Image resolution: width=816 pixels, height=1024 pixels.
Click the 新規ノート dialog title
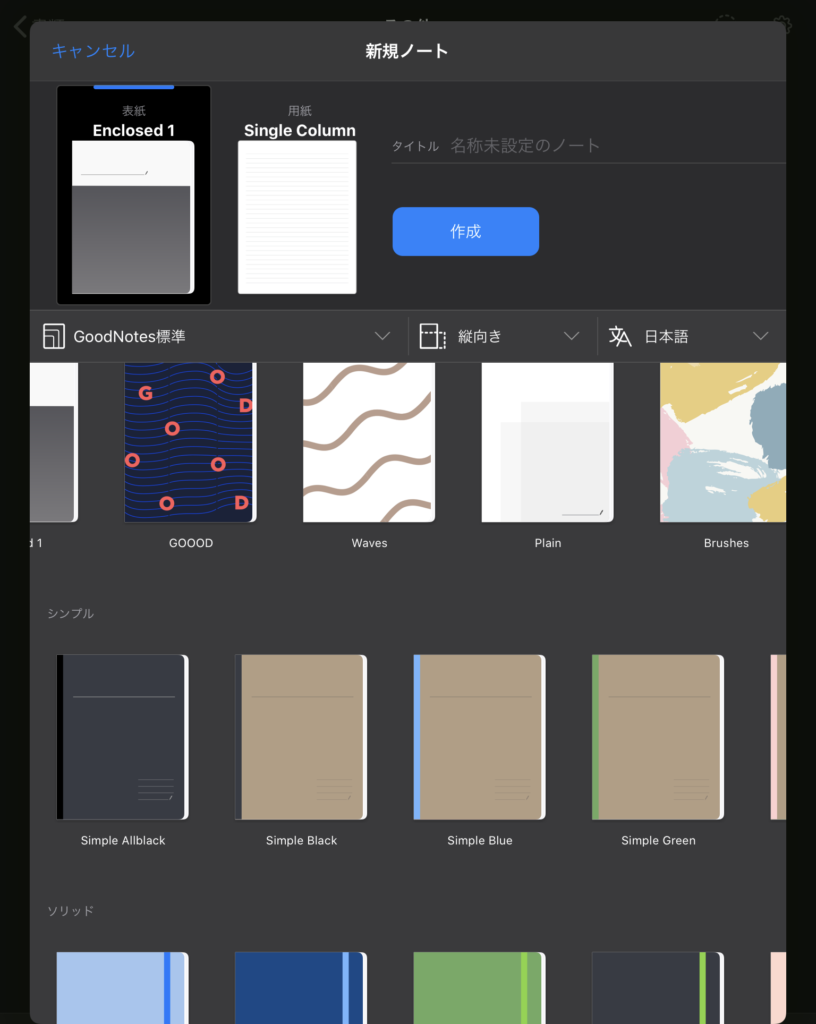click(x=407, y=51)
